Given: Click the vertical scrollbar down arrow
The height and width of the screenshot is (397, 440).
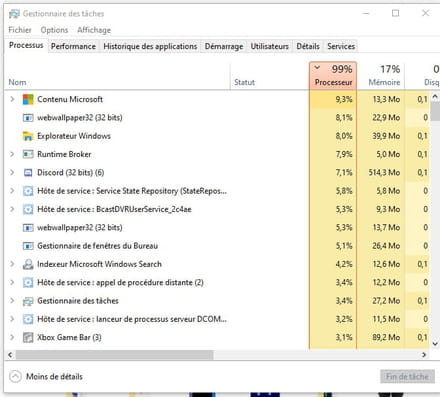Looking at the screenshot, I should 435,344.
